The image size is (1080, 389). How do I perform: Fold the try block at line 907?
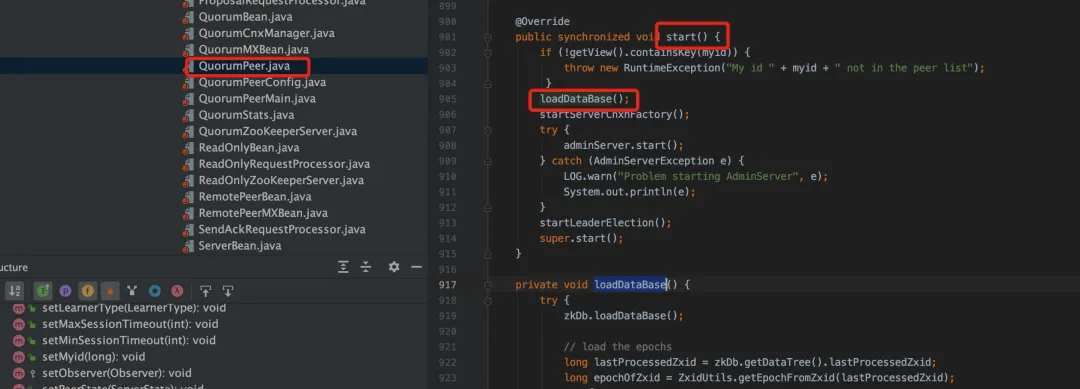[487, 130]
